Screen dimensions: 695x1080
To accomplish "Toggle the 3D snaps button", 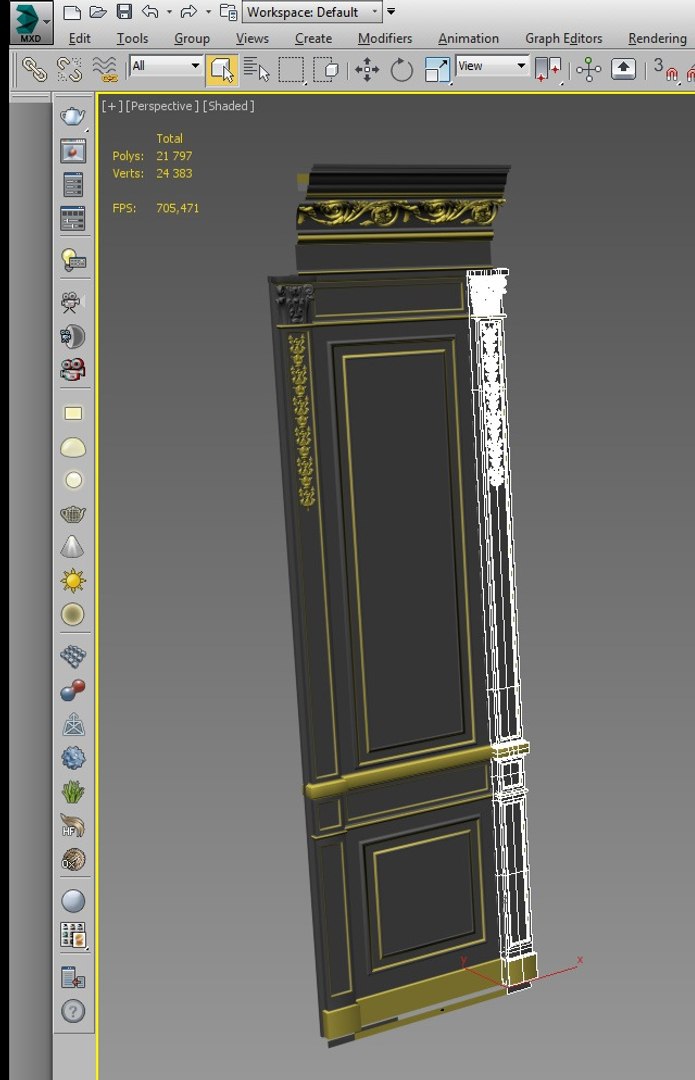I will tap(665, 70).
